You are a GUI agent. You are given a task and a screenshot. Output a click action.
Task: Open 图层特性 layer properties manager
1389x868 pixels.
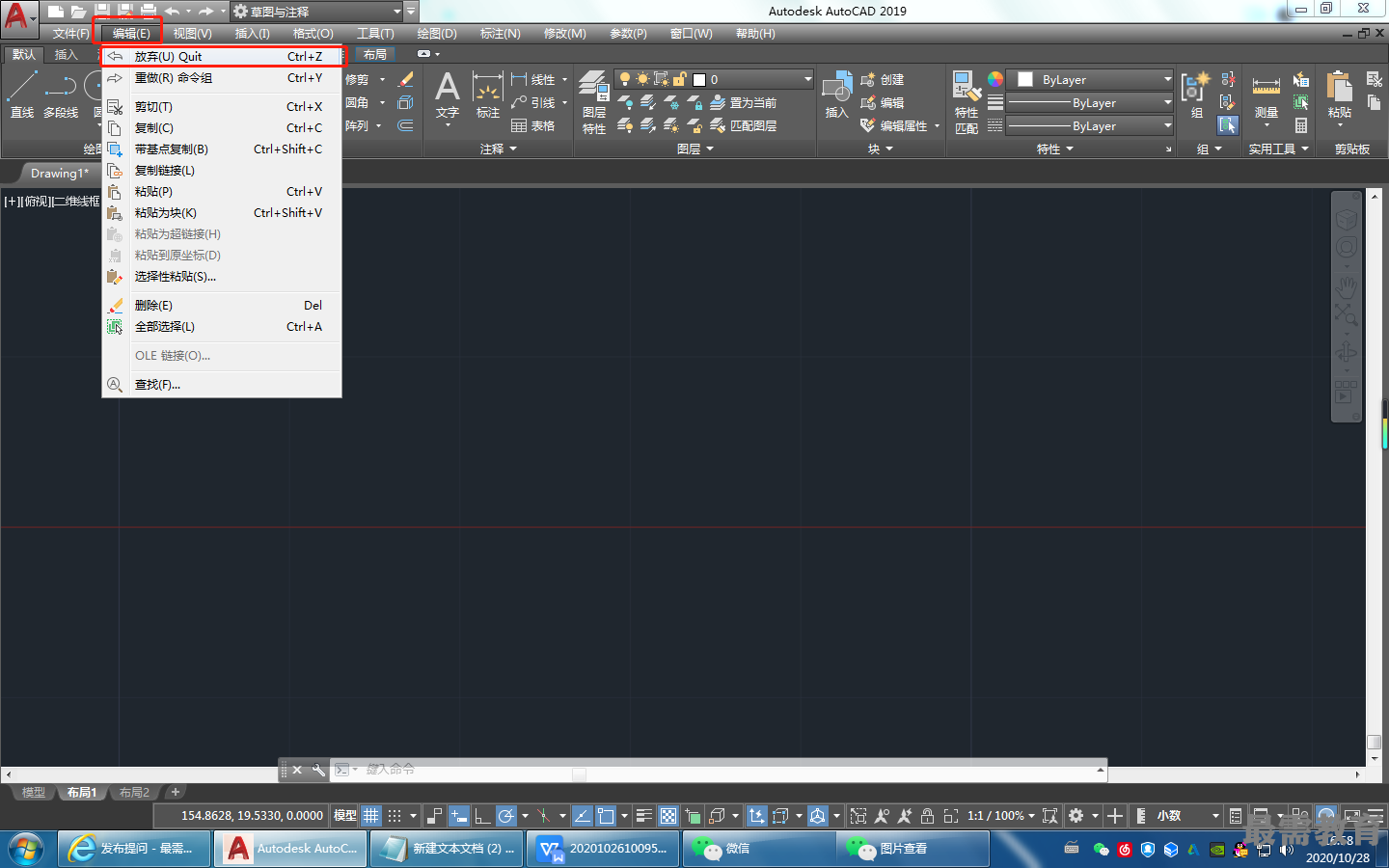594,101
